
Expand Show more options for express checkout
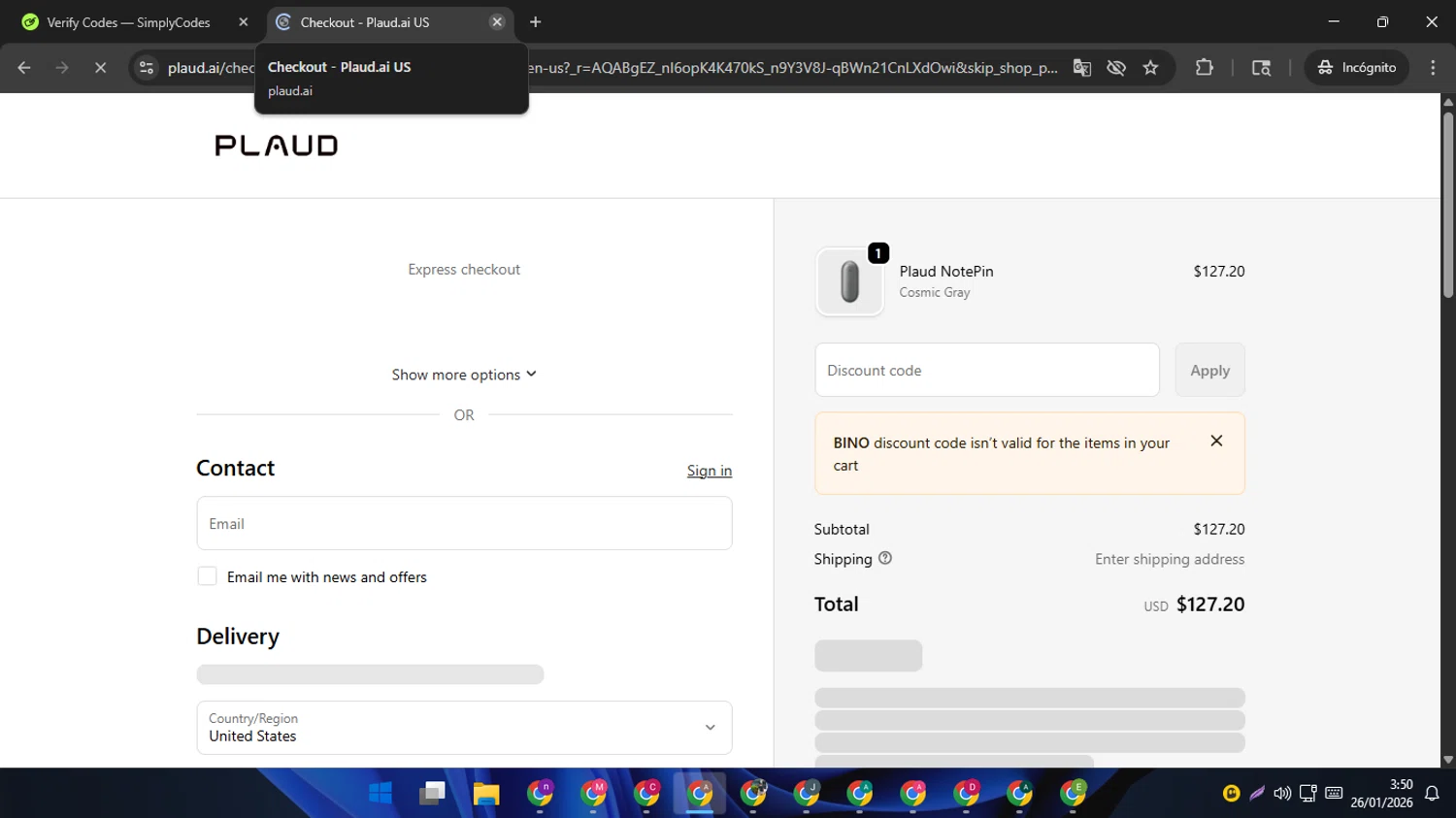[464, 375]
